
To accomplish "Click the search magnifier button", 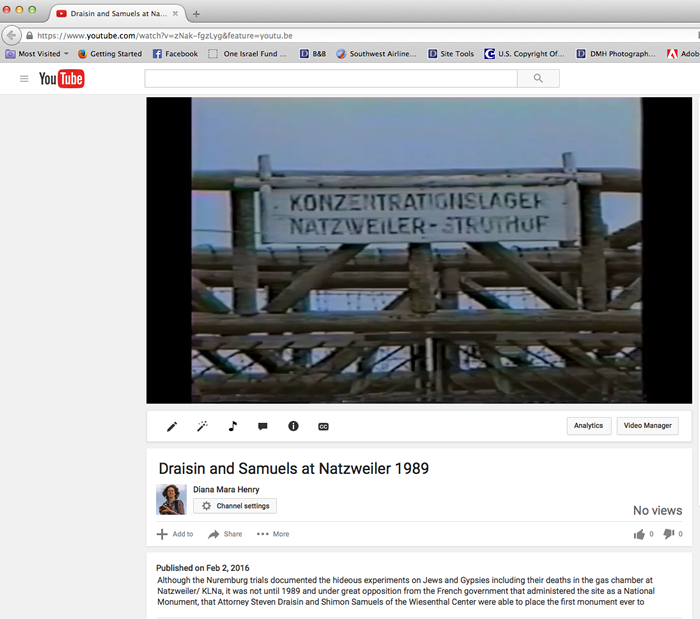I will pyautogui.click(x=538, y=79).
